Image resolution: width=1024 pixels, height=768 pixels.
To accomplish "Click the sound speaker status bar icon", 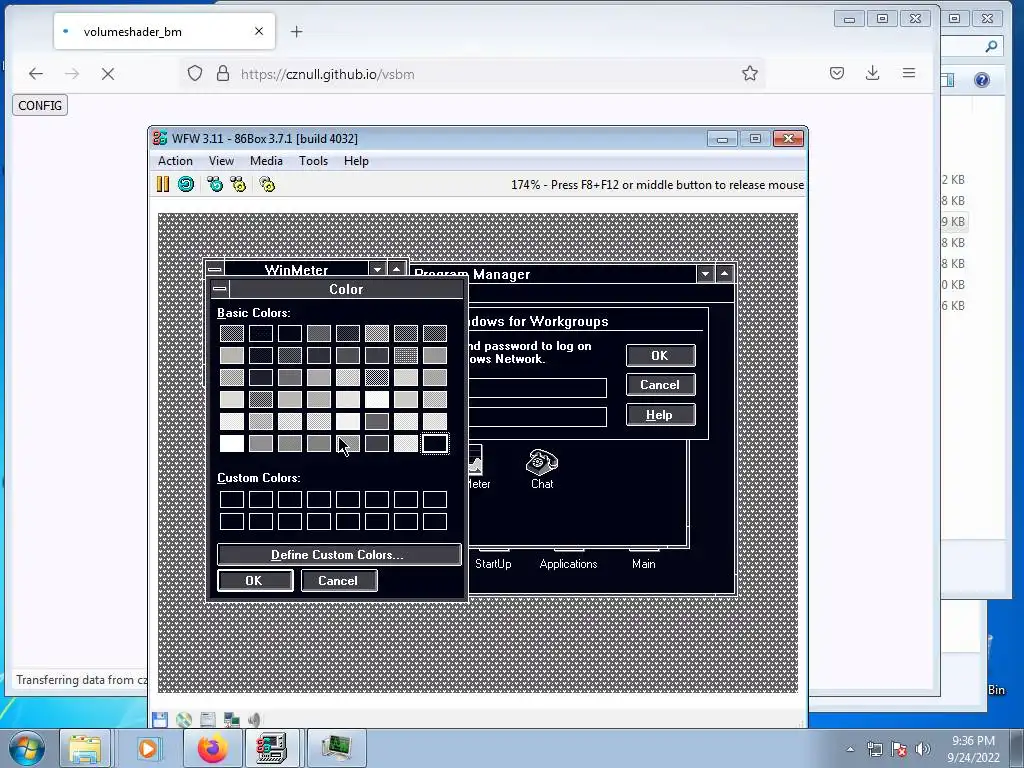I will click(x=255, y=720).
